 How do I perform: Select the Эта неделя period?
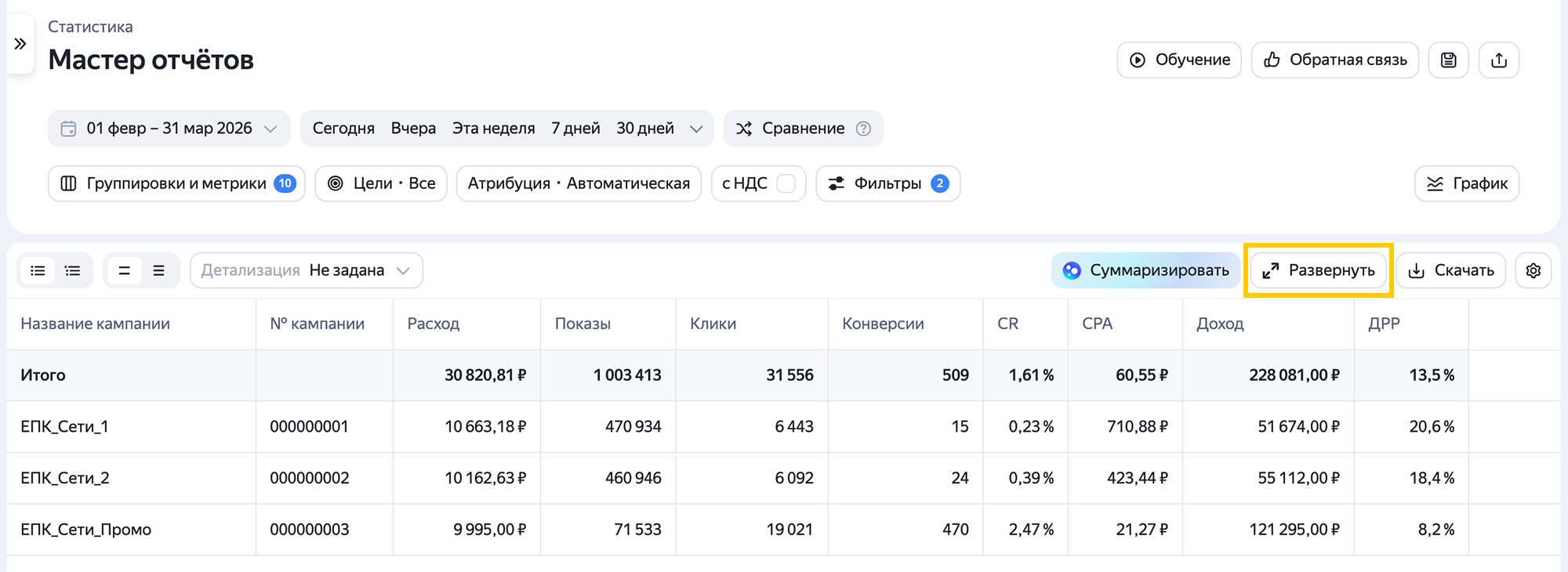pos(493,129)
